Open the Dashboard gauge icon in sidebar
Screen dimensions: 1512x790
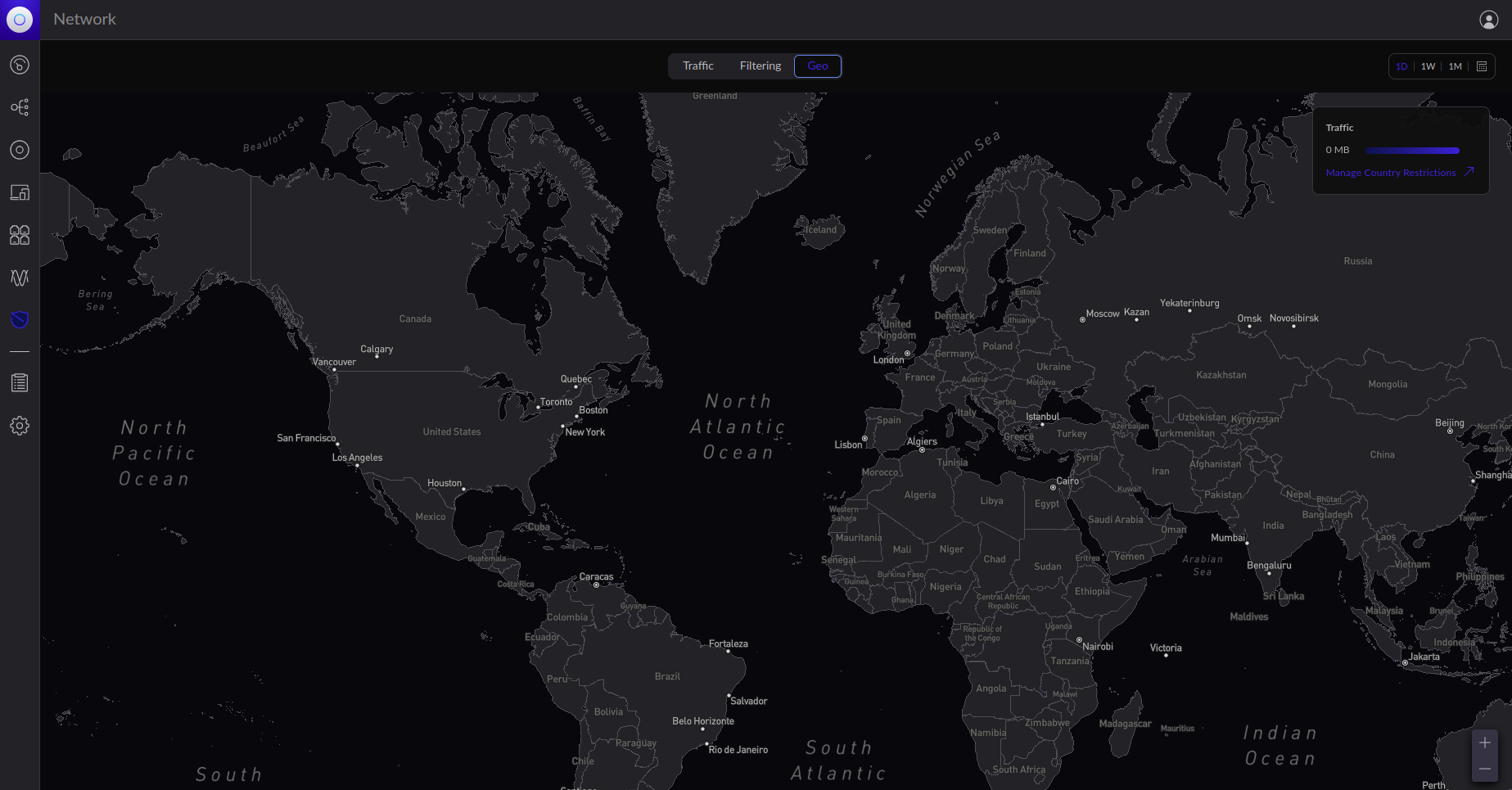(x=20, y=65)
